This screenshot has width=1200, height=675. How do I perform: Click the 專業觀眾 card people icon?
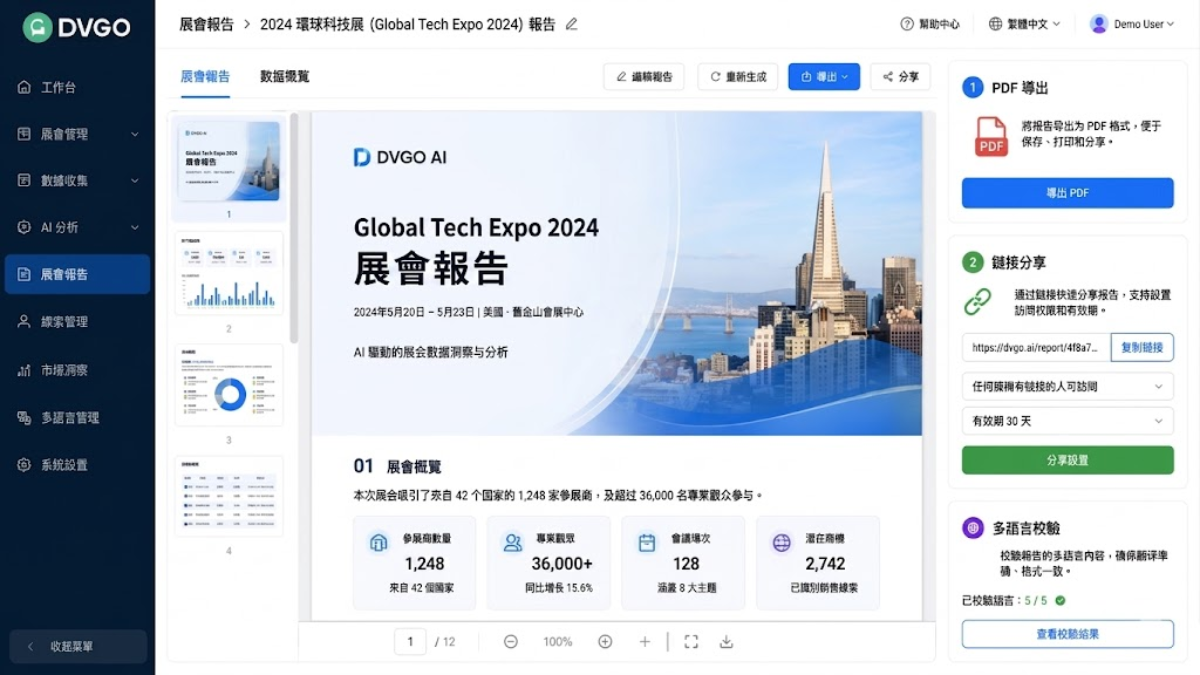(x=513, y=543)
